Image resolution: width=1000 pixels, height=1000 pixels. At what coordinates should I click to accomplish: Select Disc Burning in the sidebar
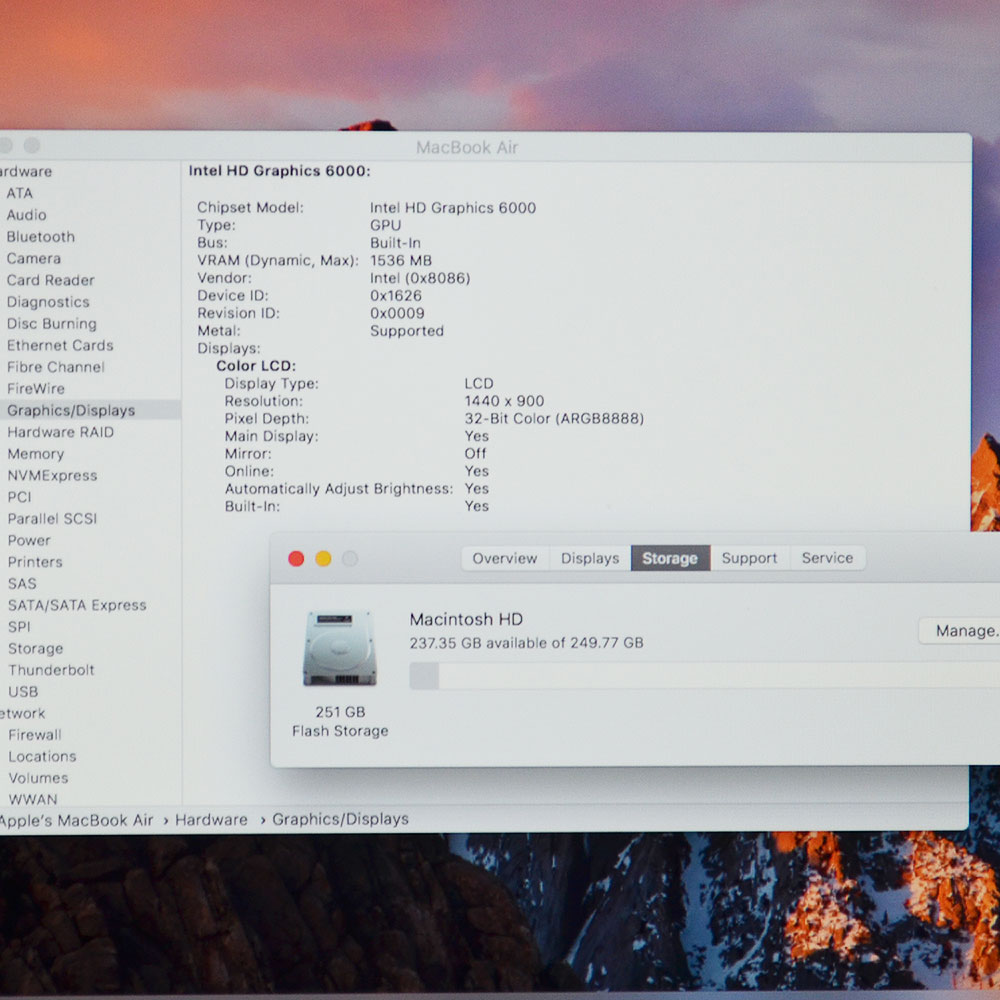click(52, 323)
